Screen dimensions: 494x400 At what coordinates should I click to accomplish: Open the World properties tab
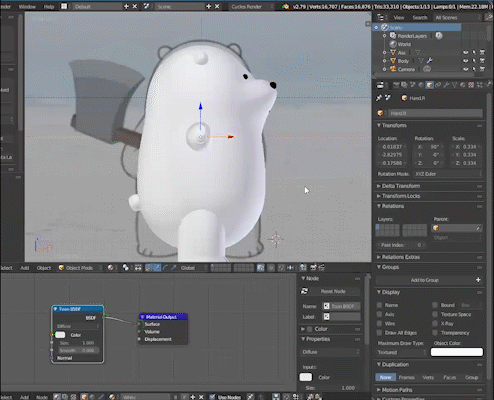[421, 85]
